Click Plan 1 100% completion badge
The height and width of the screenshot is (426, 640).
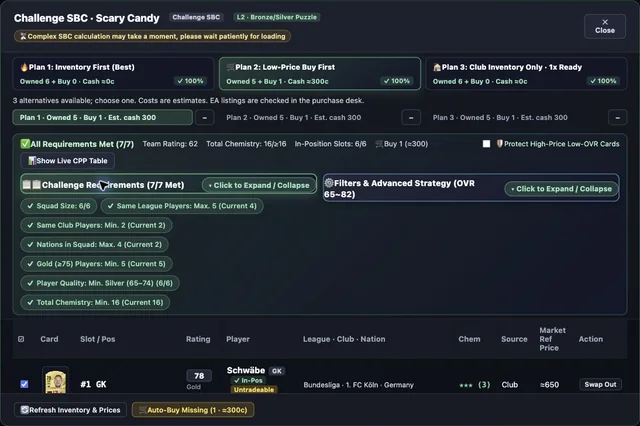[x=190, y=81]
